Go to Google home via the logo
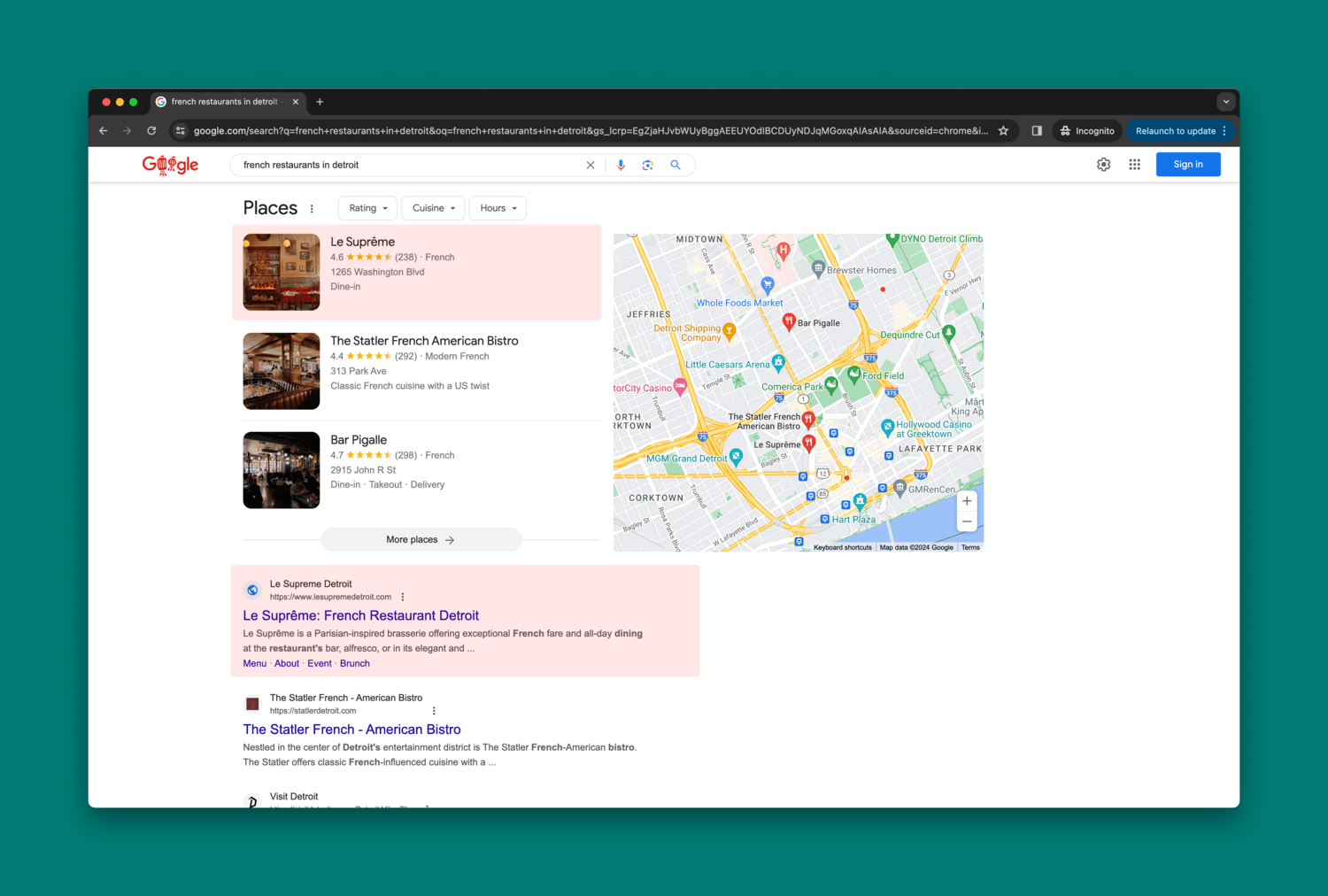Viewport: 1328px width, 896px height. tap(170, 165)
